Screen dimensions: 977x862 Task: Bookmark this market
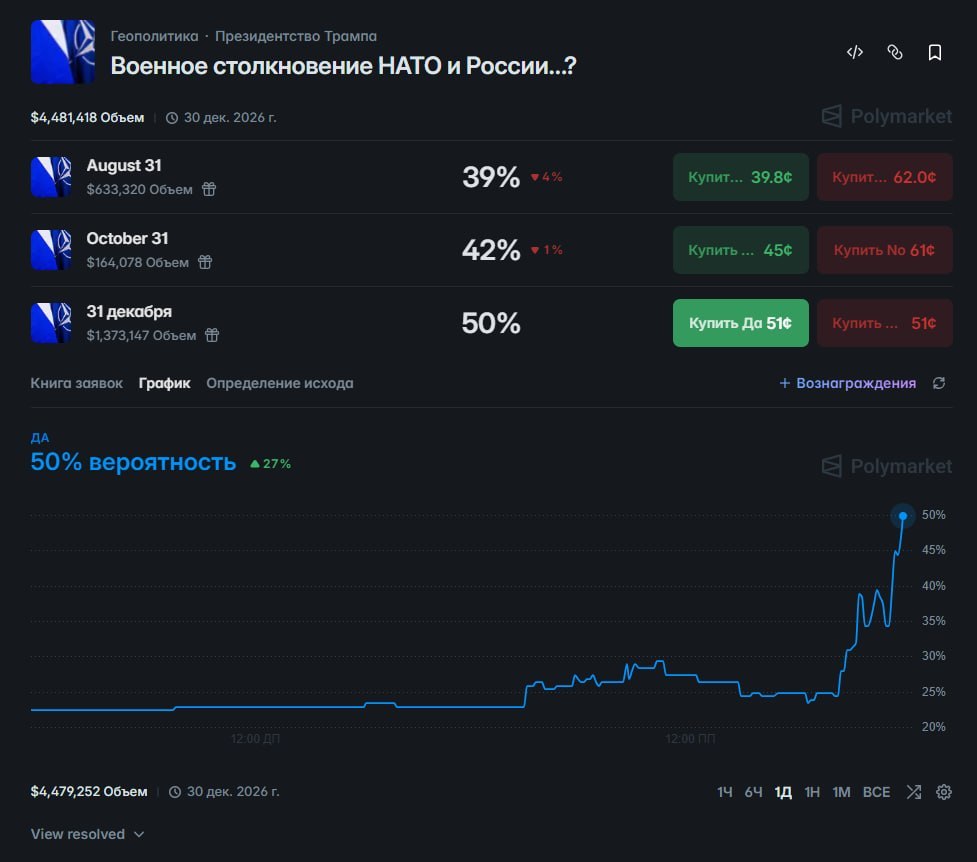tap(935, 52)
